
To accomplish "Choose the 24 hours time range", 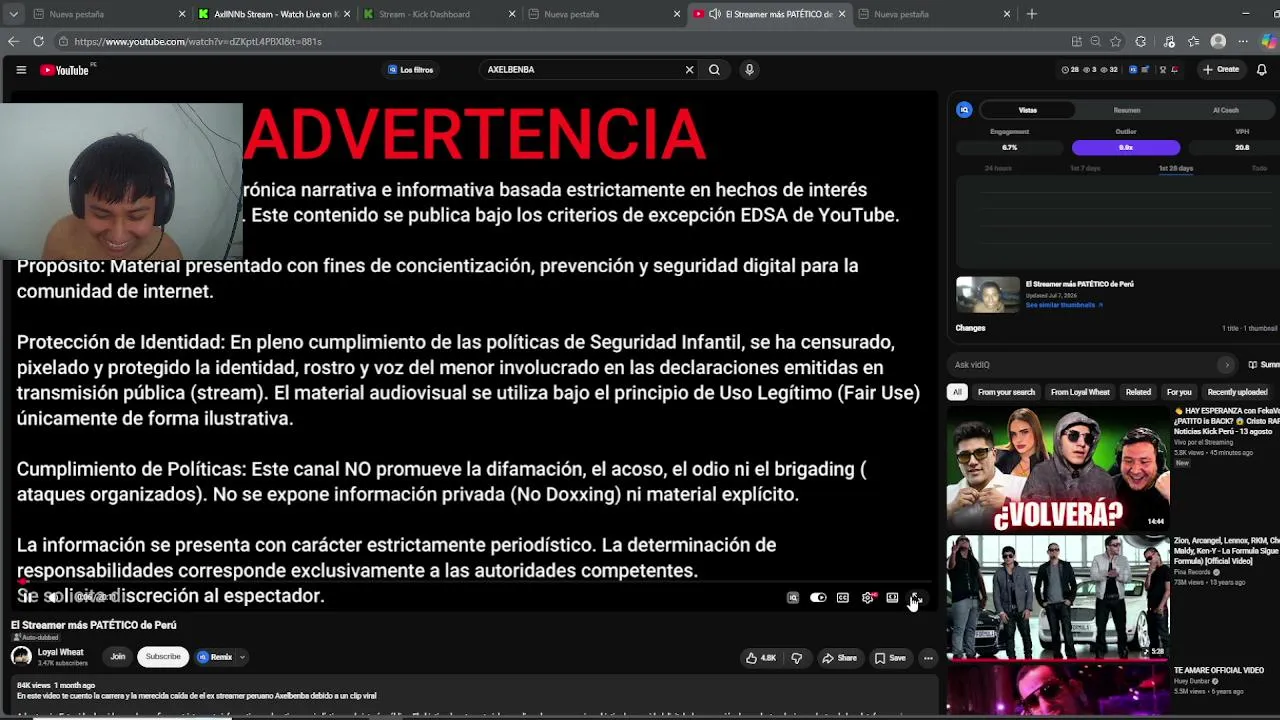I will pyautogui.click(x=998, y=168).
